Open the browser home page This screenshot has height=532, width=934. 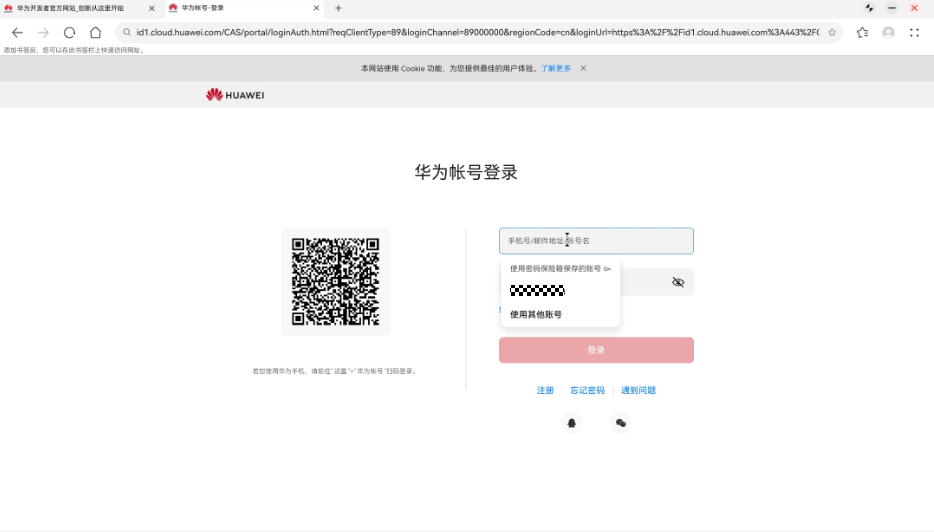click(95, 33)
